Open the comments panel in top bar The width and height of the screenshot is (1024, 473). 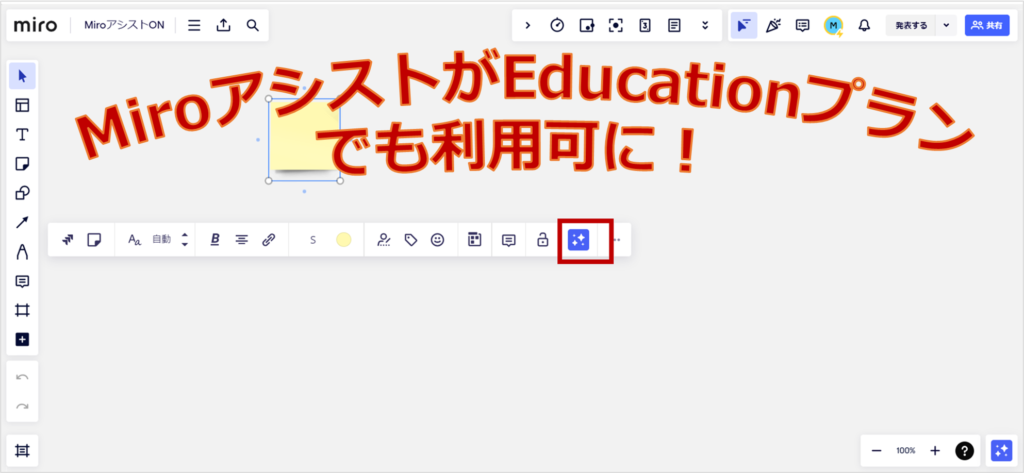(x=803, y=25)
